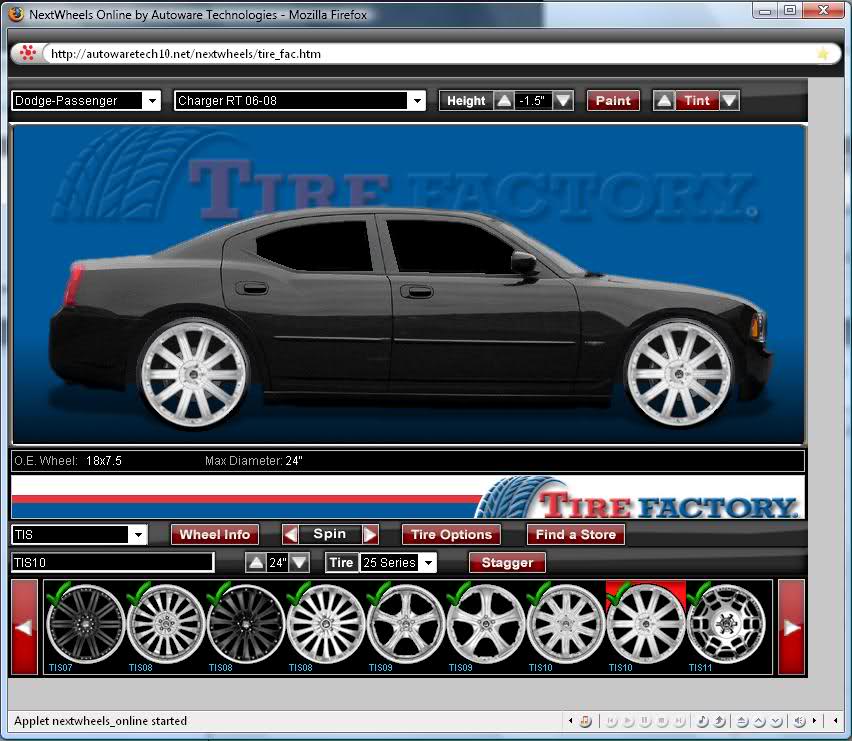Increase wheel diameter from 24 inches
Image resolution: width=852 pixels, height=741 pixels.
point(255,562)
